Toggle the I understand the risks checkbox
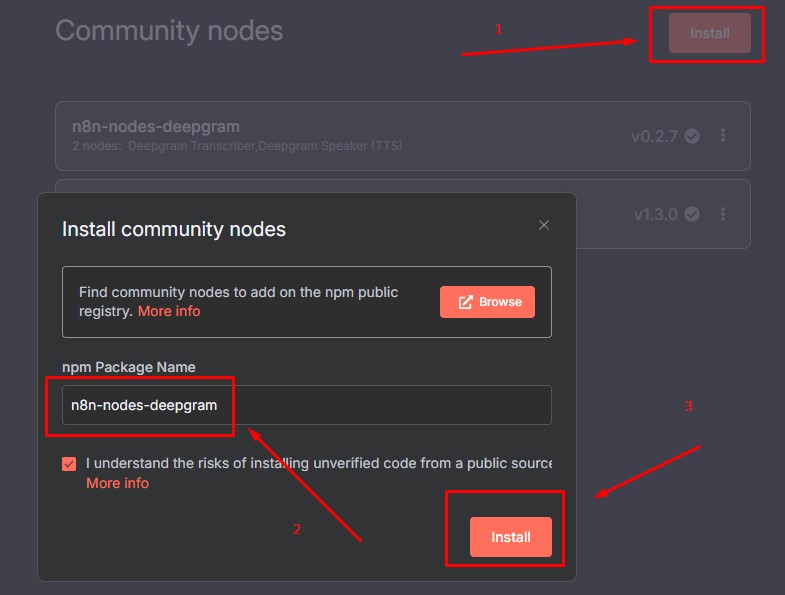Screen dimensions: 785x595 [x=69, y=464]
